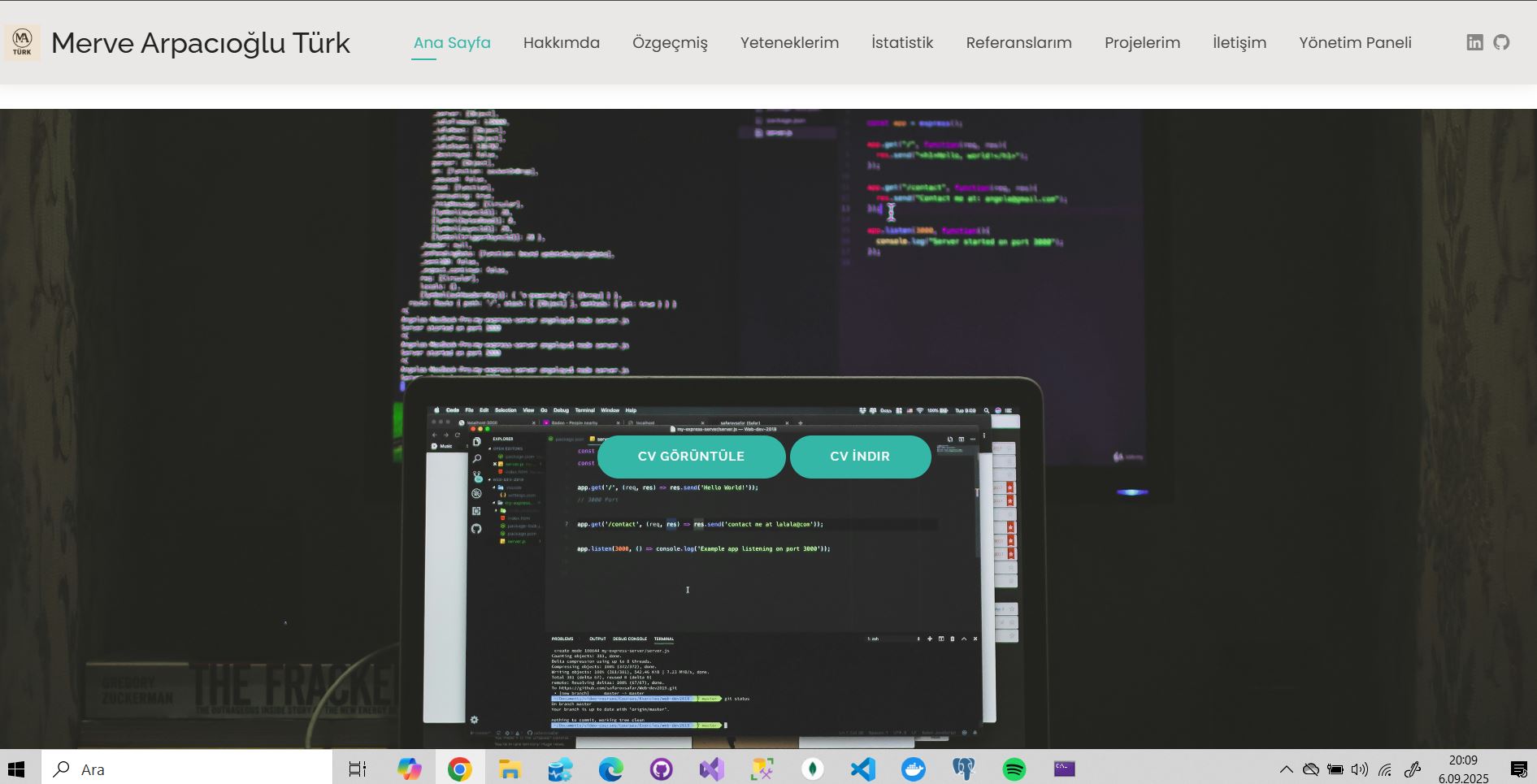
Task: Open Visual Studio Code from taskbar
Action: tap(862, 769)
